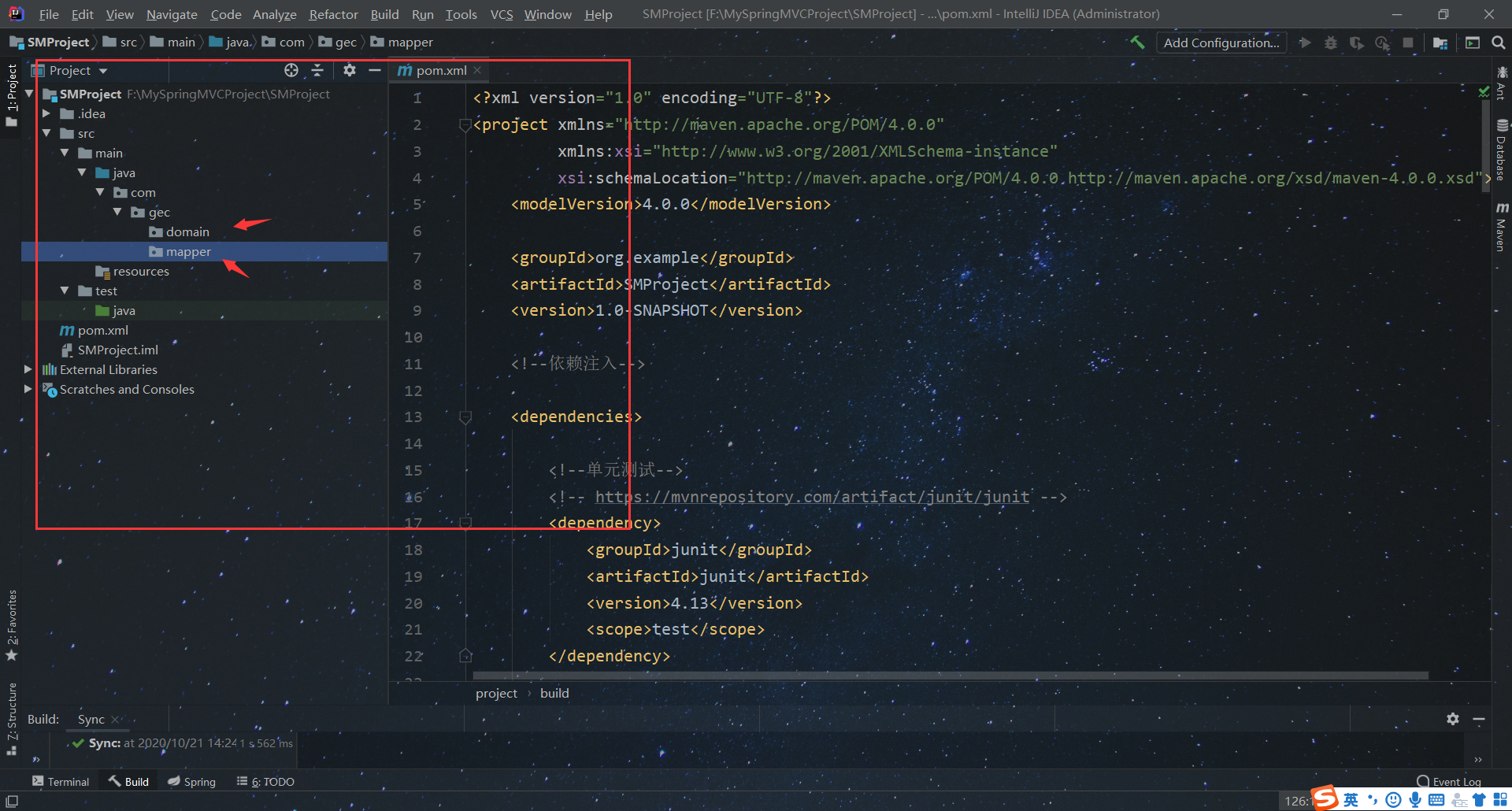The height and width of the screenshot is (811, 1512).
Task: Click the Sogou microphone voice icon
Action: tap(1415, 800)
